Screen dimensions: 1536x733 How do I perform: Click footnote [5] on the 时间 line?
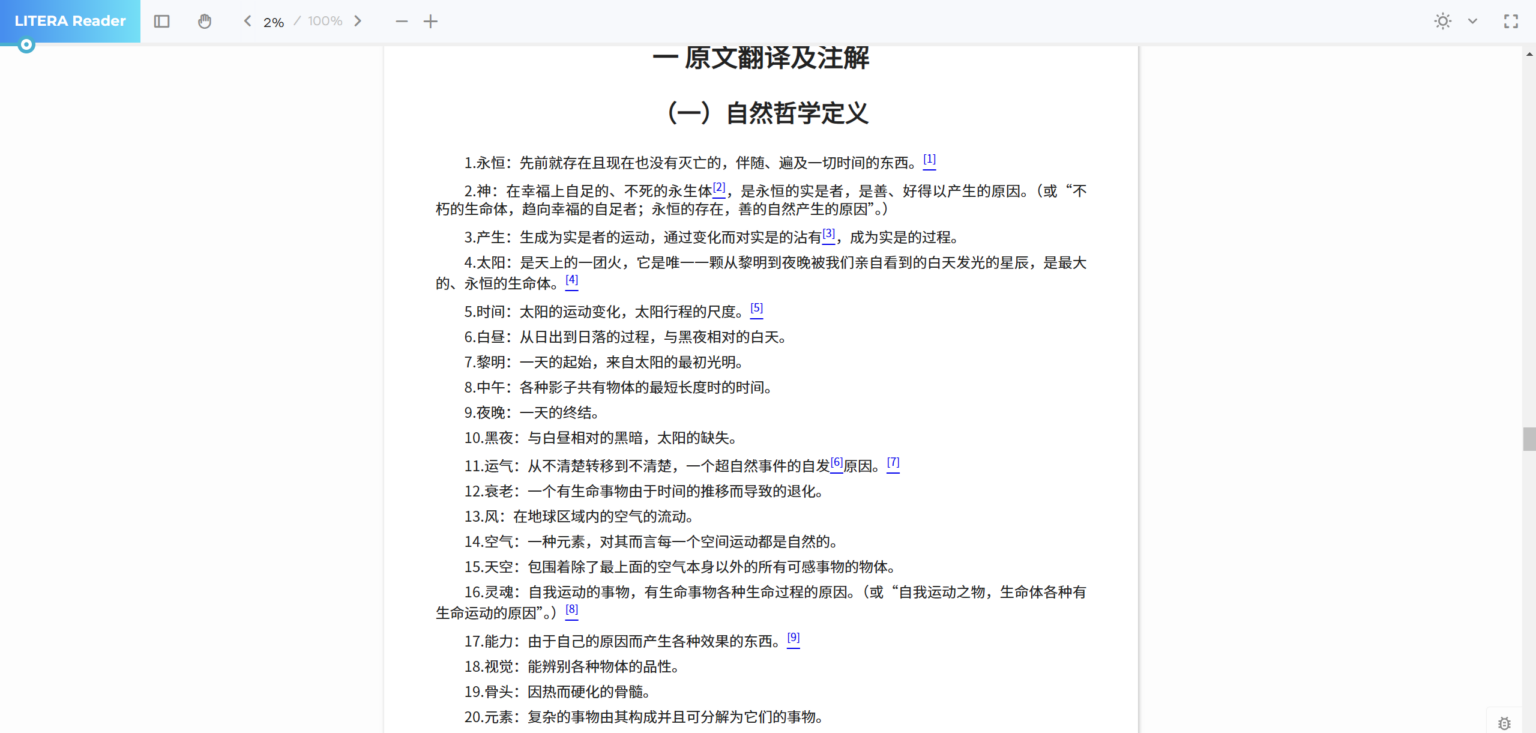(756, 309)
